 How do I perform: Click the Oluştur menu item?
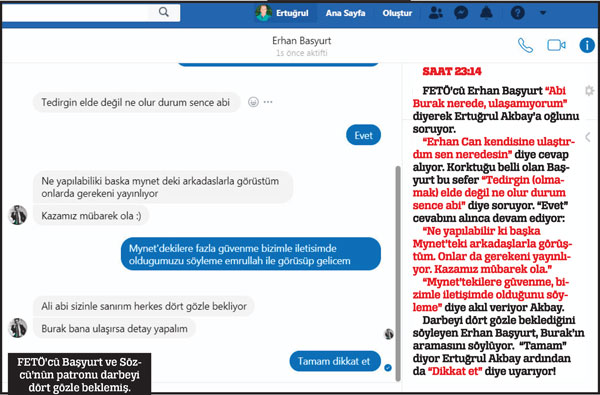397,13
